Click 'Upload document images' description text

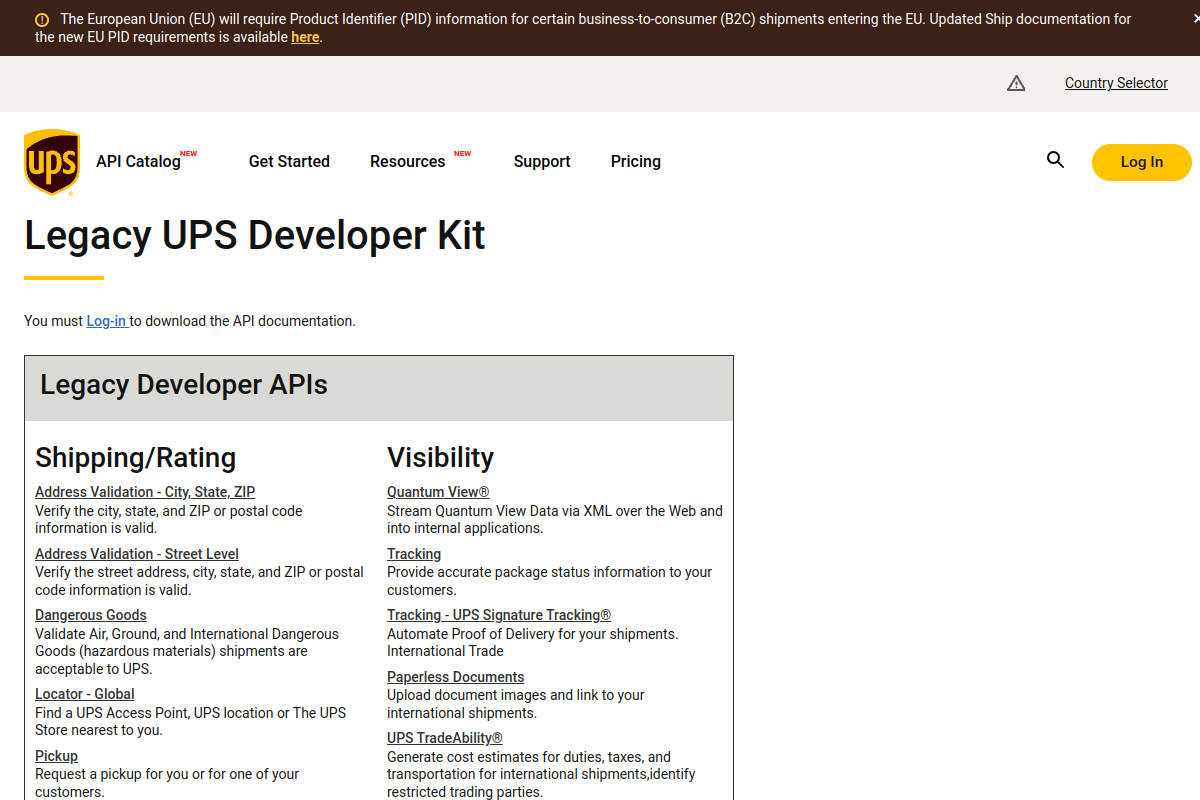pos(516,704)
